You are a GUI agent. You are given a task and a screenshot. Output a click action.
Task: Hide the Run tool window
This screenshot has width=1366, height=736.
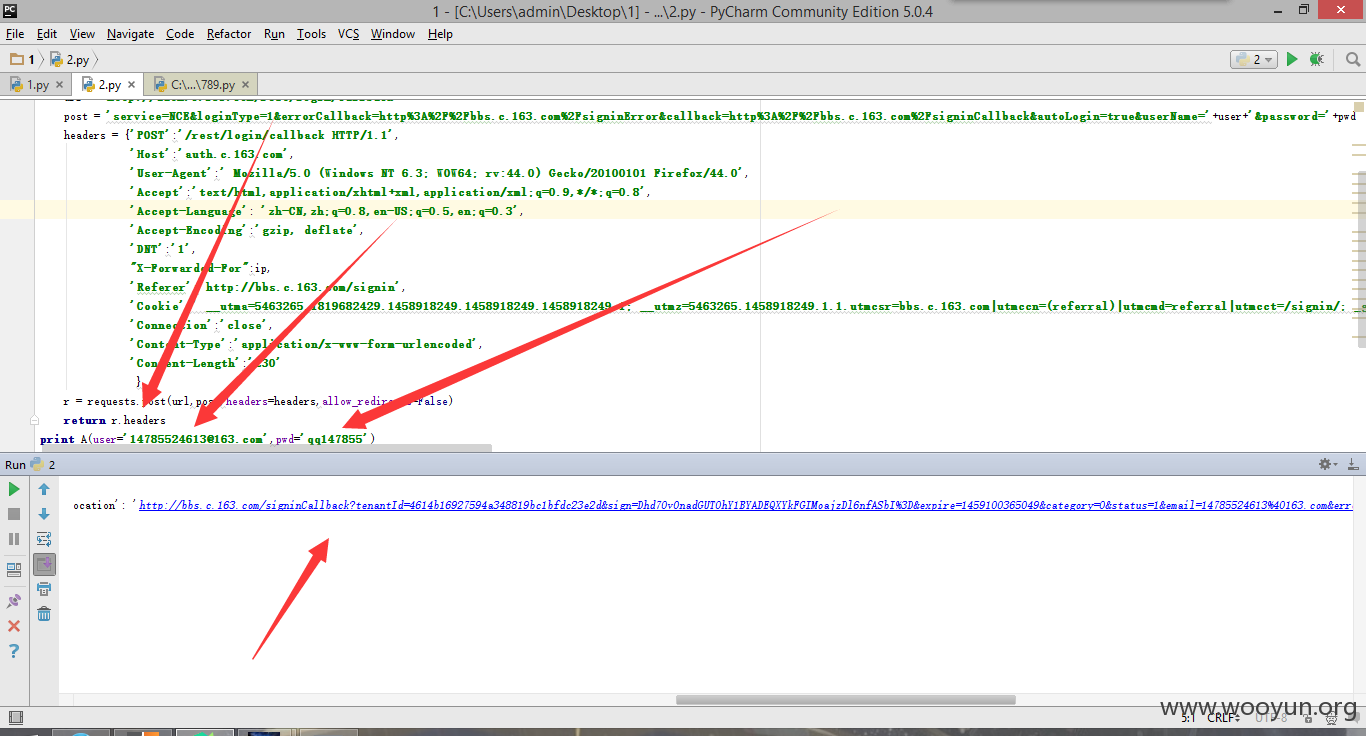[1353, 464]
